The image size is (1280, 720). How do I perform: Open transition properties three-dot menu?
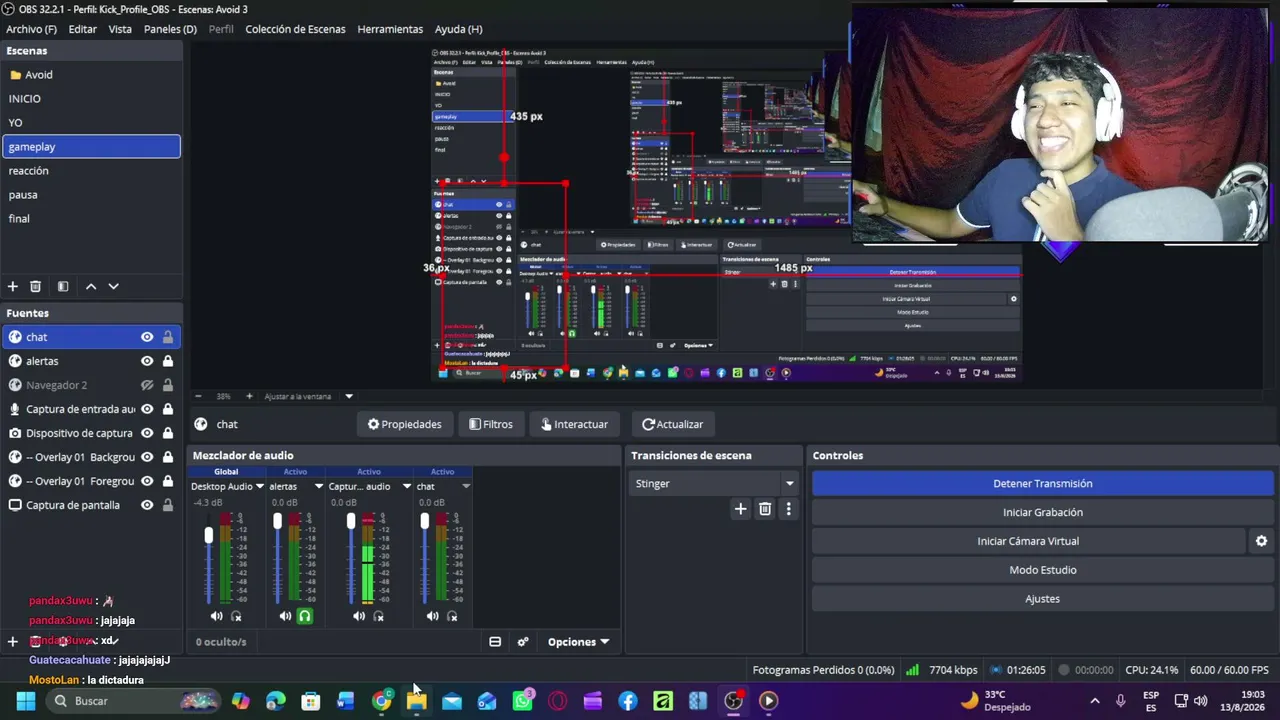point(788,509)
